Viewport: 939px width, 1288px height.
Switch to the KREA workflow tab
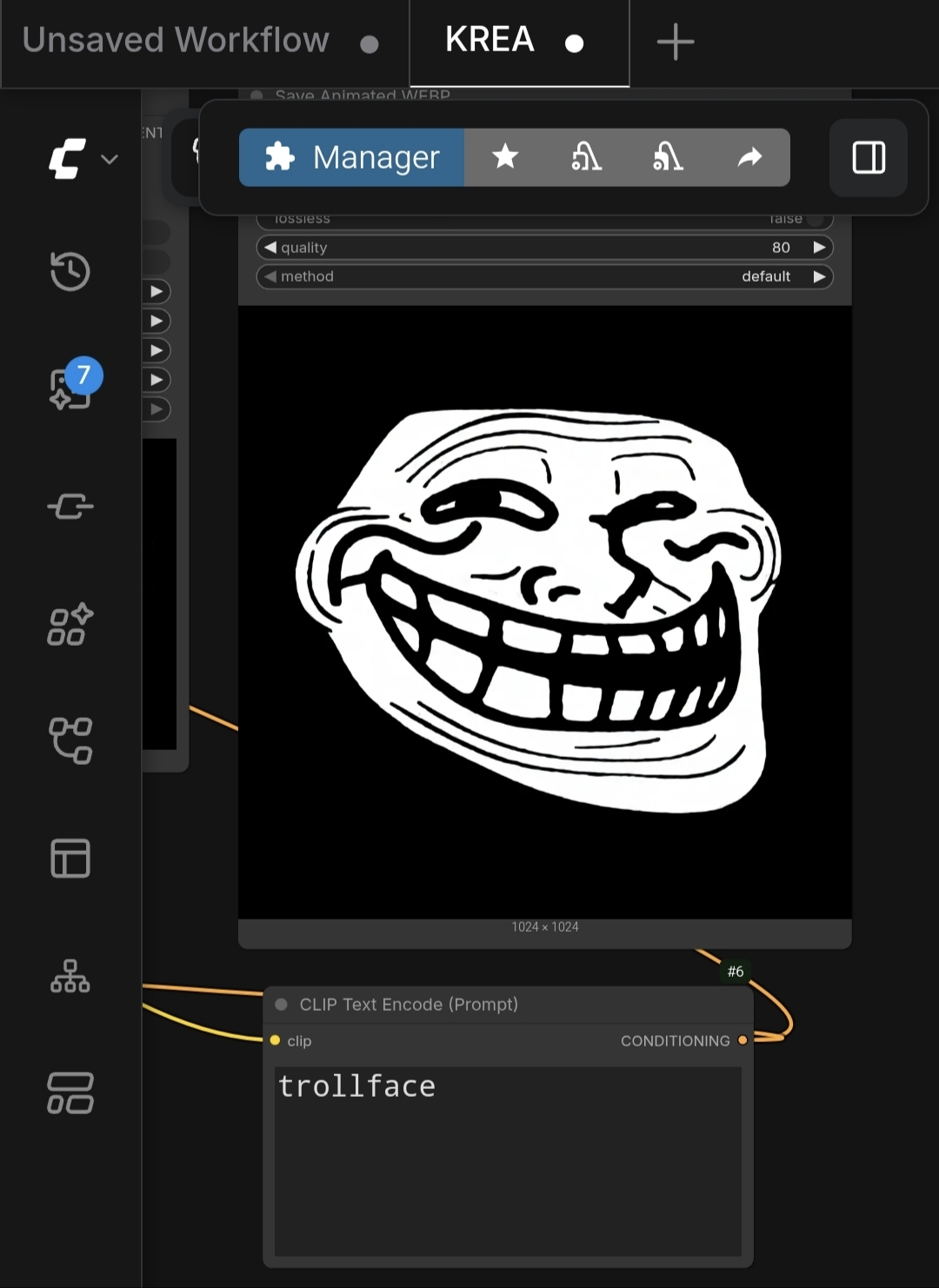(519, 42)
